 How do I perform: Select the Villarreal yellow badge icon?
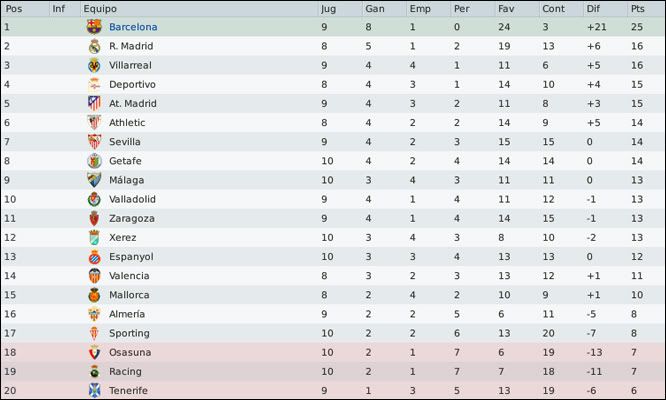click(94, 65)
